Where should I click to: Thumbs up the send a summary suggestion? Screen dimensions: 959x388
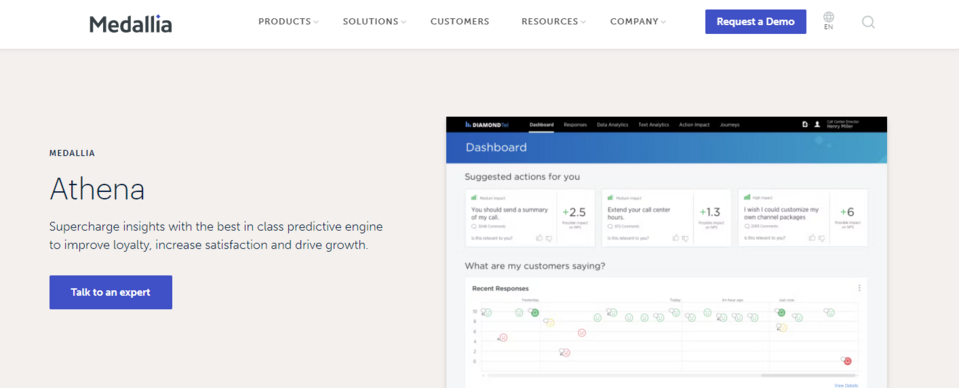[539, 238]
